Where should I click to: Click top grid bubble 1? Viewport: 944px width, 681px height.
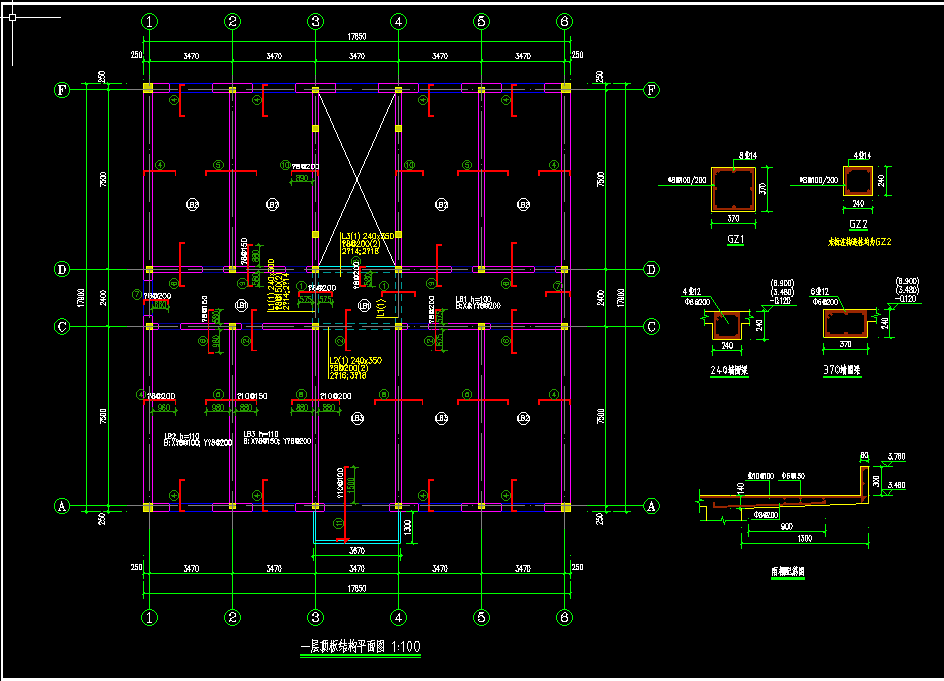point(149,22)
